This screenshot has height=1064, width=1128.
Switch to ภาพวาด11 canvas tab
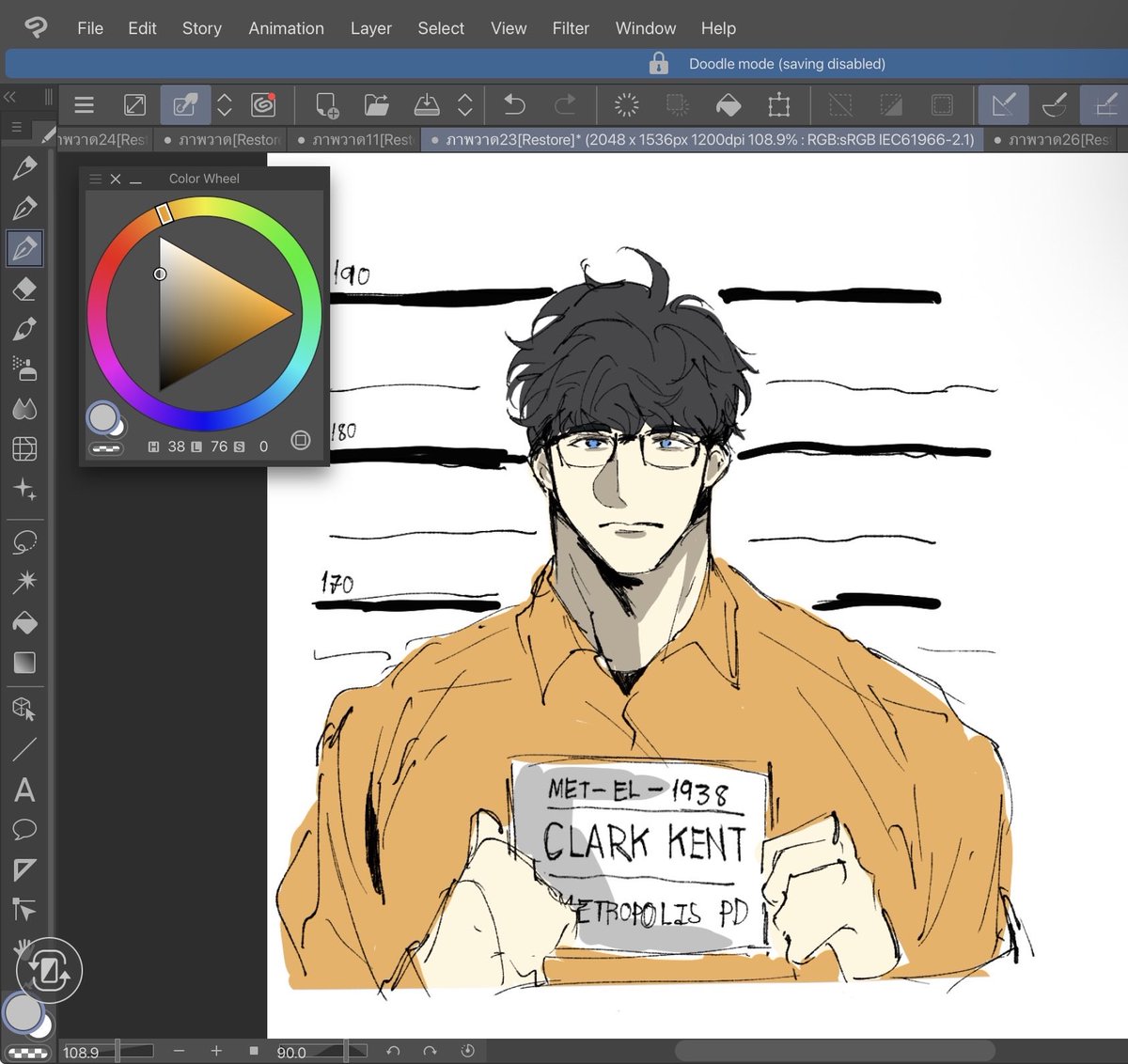(354, 140)
